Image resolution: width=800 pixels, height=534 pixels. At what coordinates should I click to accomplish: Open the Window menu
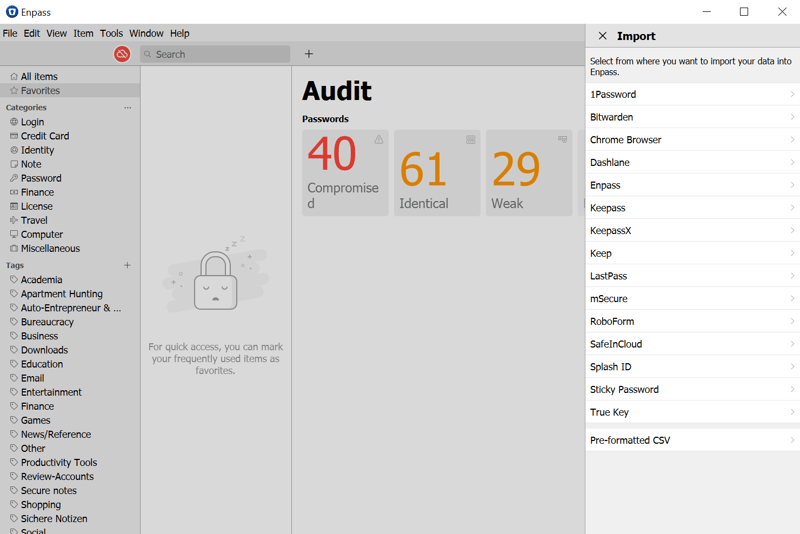tap(146, 33)
